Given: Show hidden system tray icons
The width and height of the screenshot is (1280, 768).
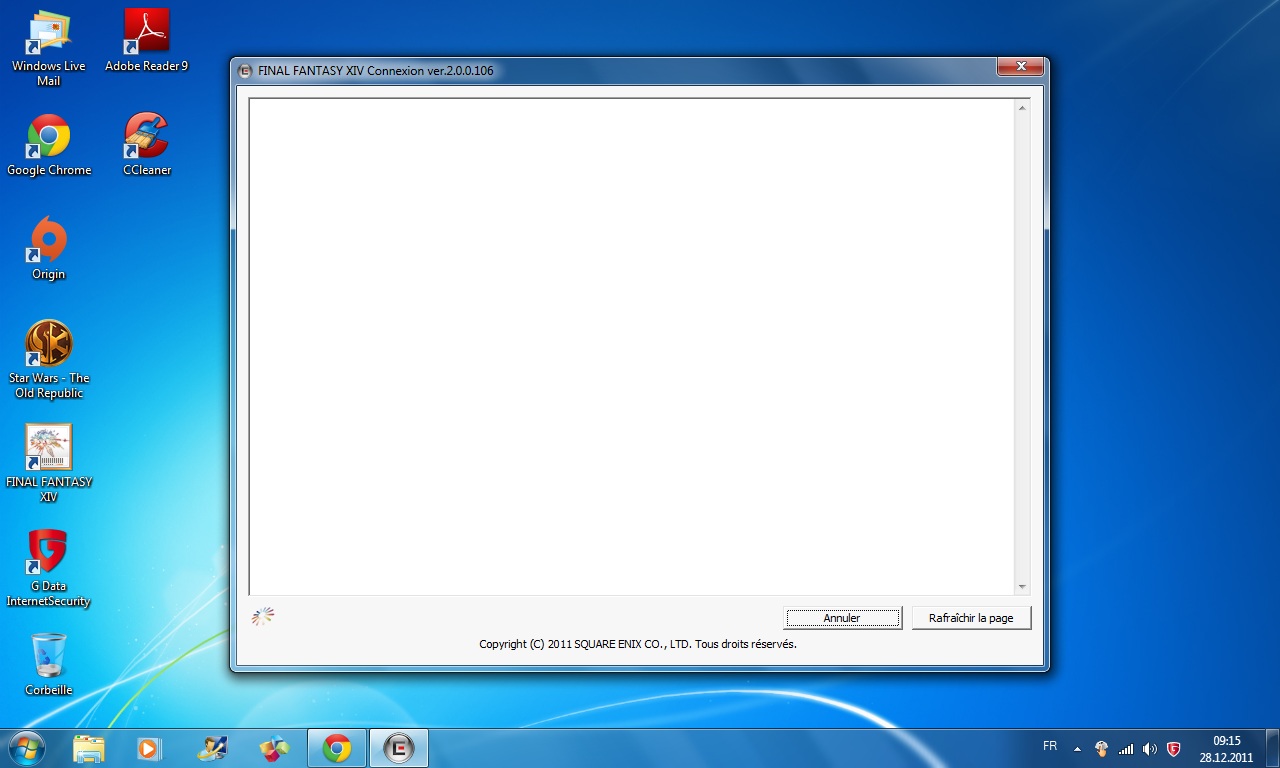Looking at the screenshot, I should (x=1077, y=748).
